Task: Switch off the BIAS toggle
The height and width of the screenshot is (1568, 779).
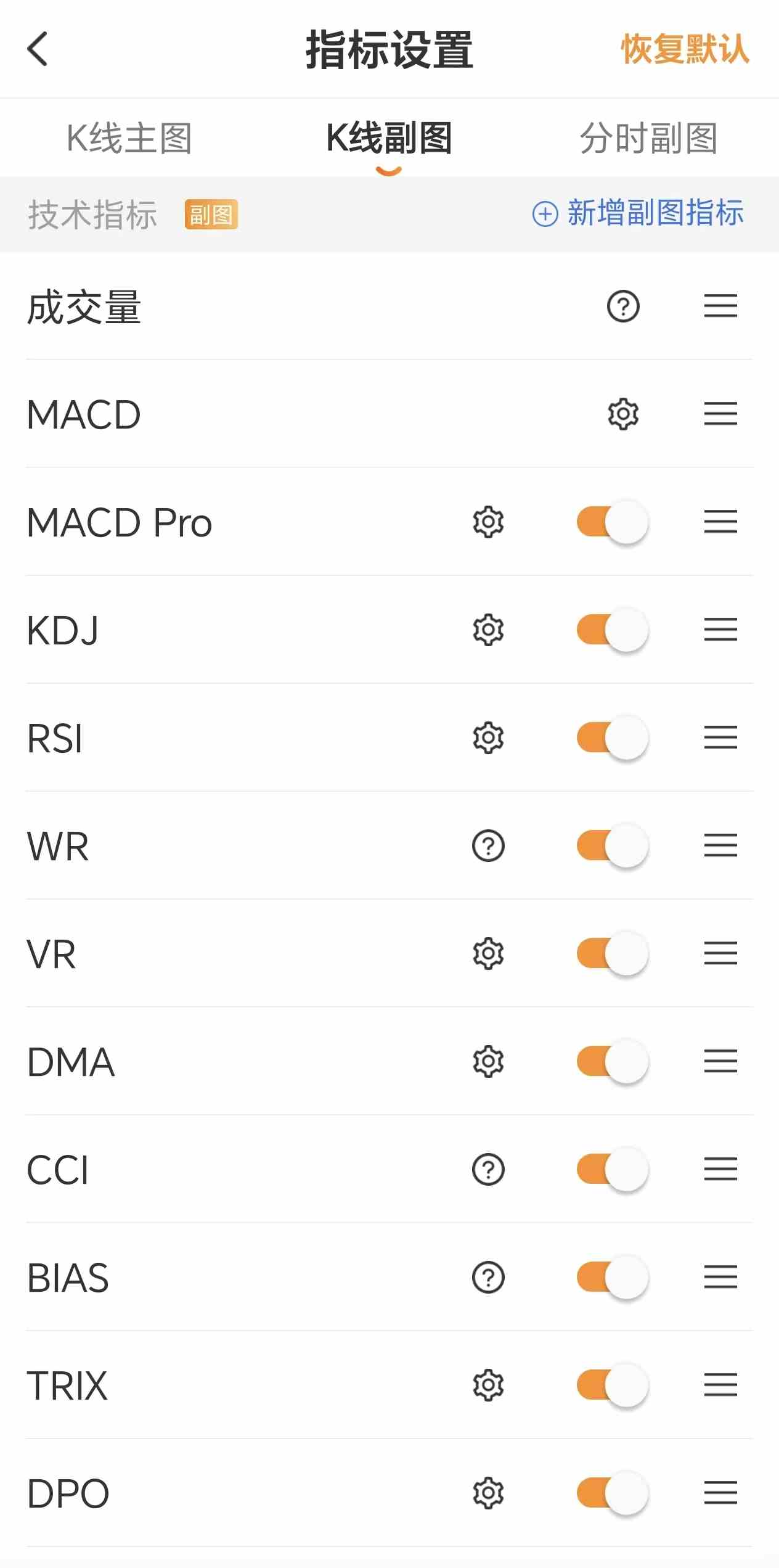Action: click(x=612, y=1277)
